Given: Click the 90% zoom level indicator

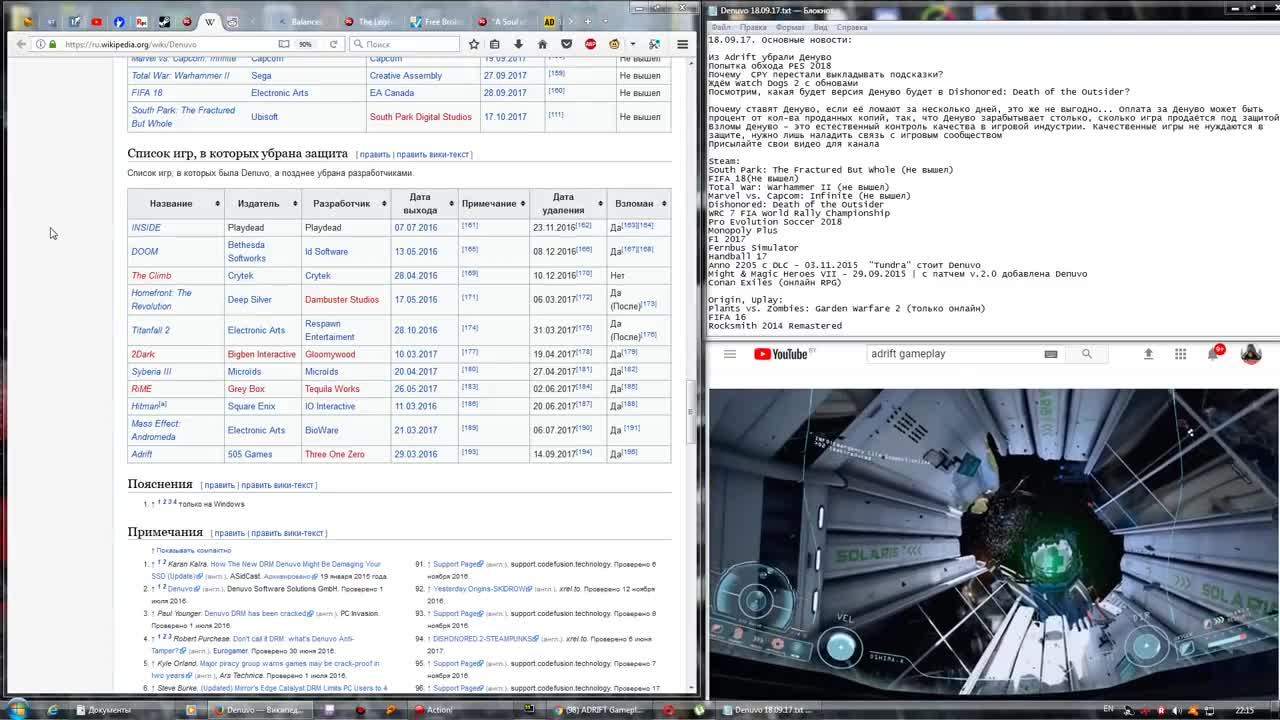Looking at the screenshot, I should point(305,44).
